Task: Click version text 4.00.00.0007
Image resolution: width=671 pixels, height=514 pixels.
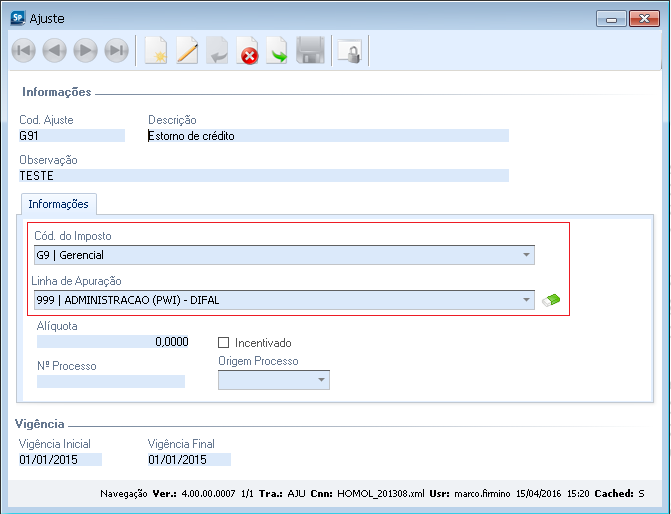Action: coord(208,493)
